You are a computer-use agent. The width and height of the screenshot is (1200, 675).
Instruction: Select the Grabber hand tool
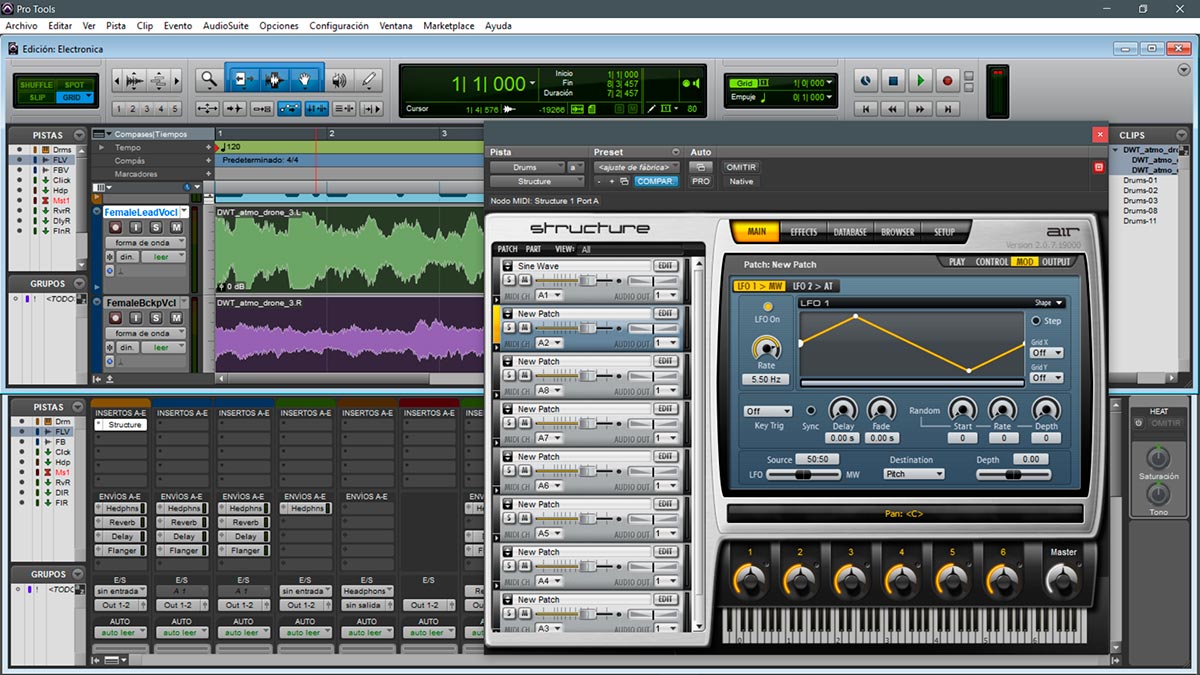click(x=306, y=80)
